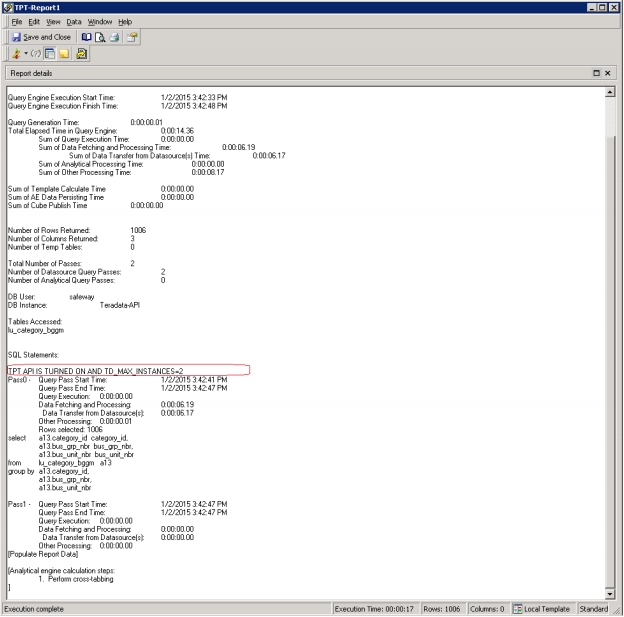Open print preview with magnifier icon

click(x=100, y=37)
